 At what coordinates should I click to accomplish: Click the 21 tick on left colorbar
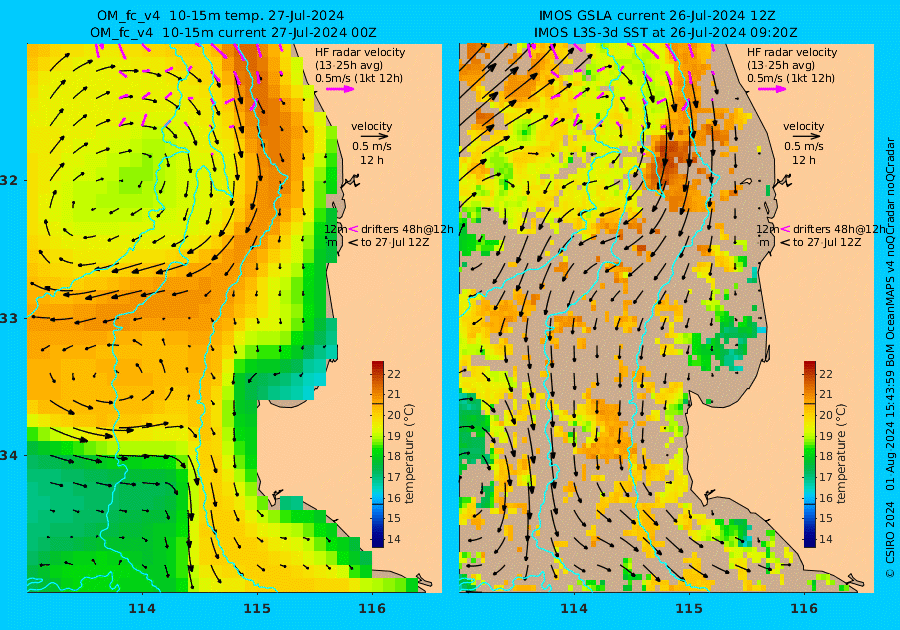(x=394, y=394)
